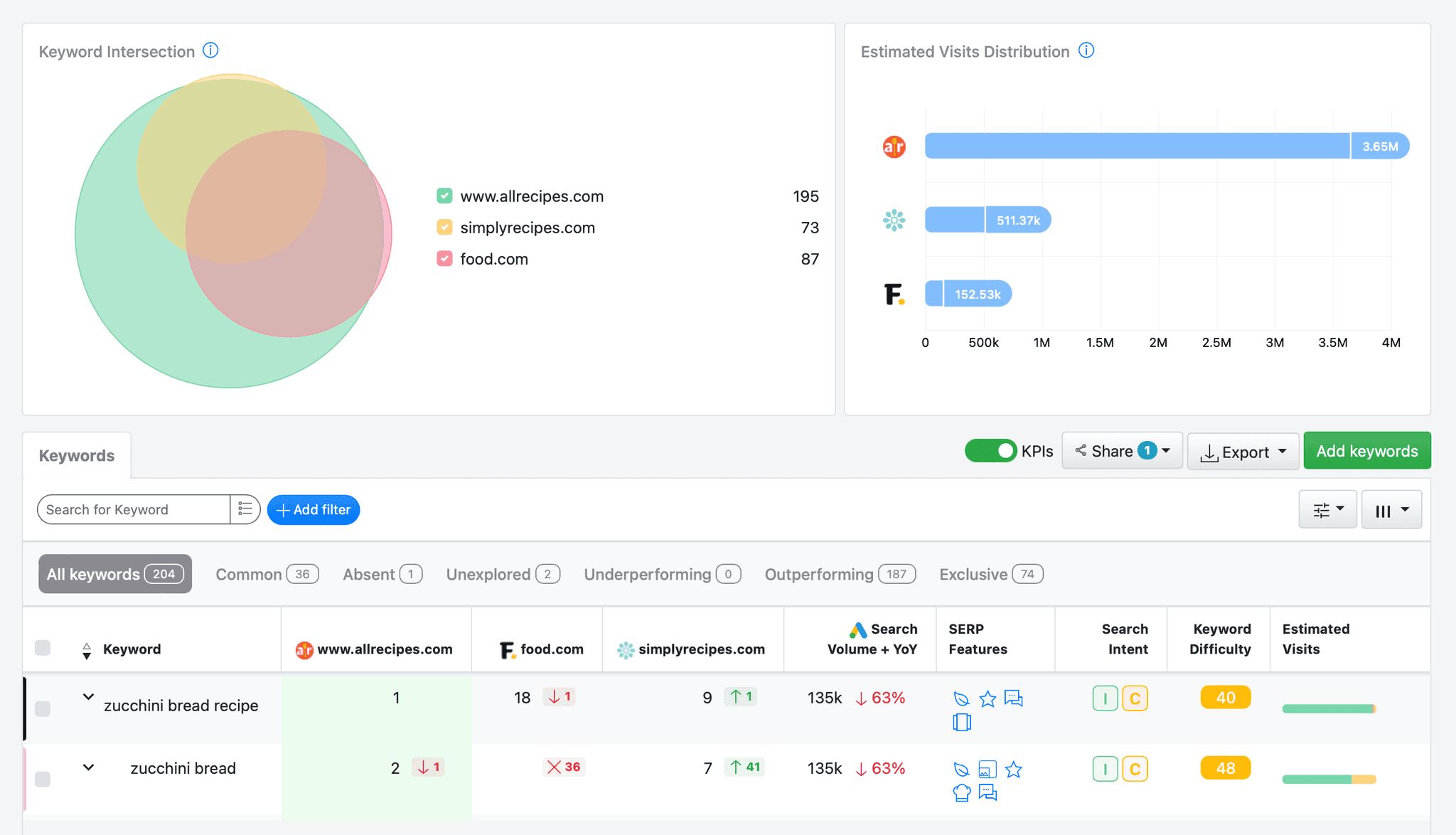Select the zucchini bread row checkbox
Image resolution: width=1456 pixels, height=835 pixels.
click(x=43, y=779)
